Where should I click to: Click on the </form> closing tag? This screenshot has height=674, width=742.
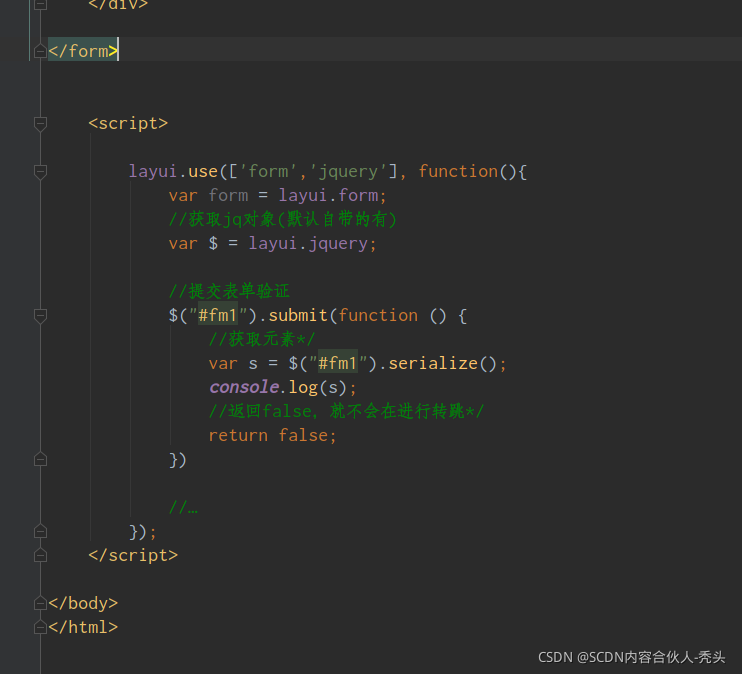point(83,51)
